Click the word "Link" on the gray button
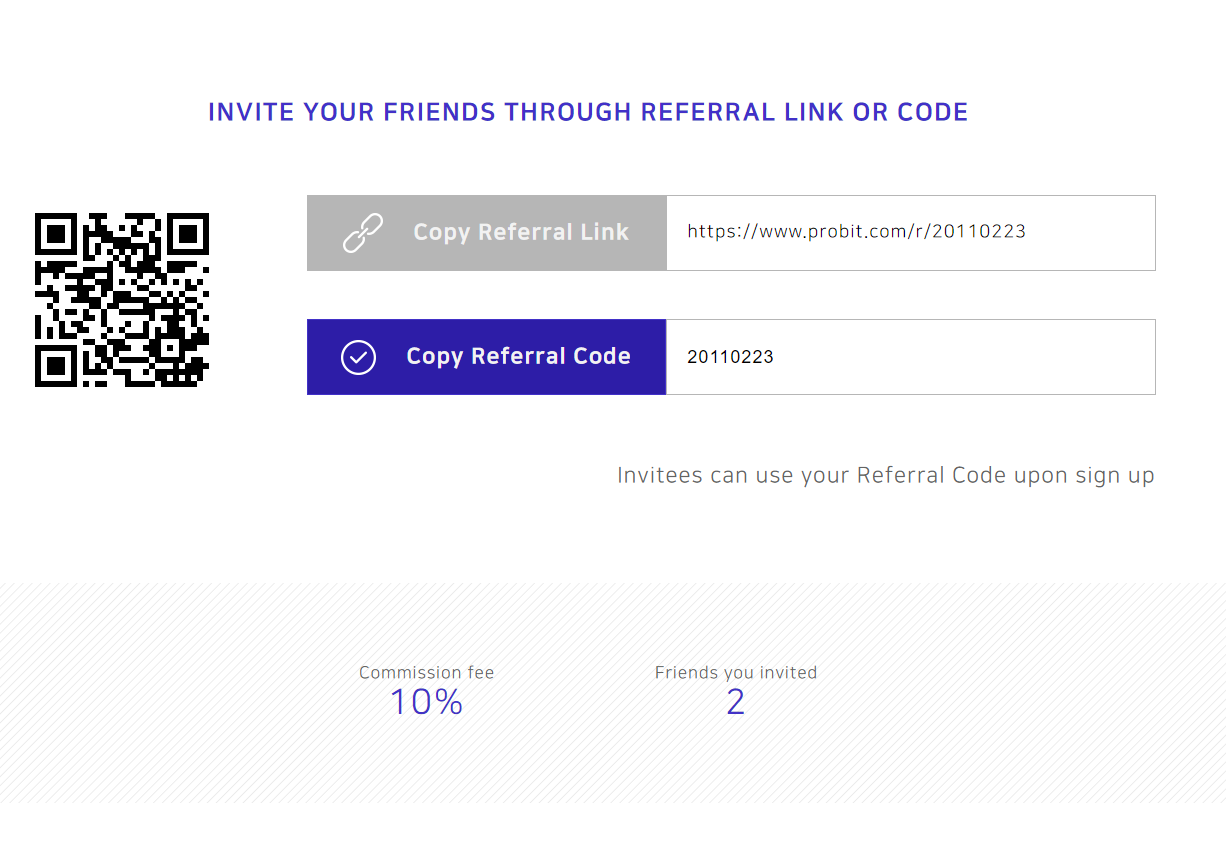1226x844 pixels. tap(604, 232)
